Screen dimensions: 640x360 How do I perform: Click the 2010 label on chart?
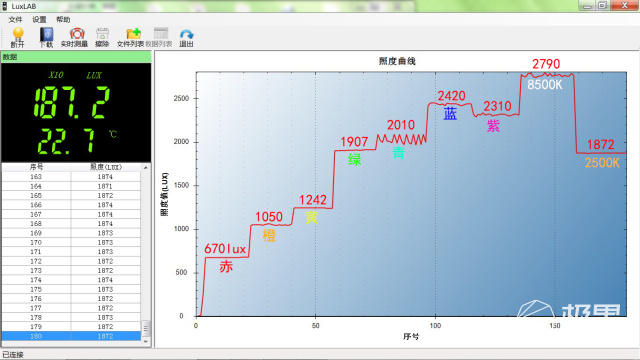coord(401,125)
